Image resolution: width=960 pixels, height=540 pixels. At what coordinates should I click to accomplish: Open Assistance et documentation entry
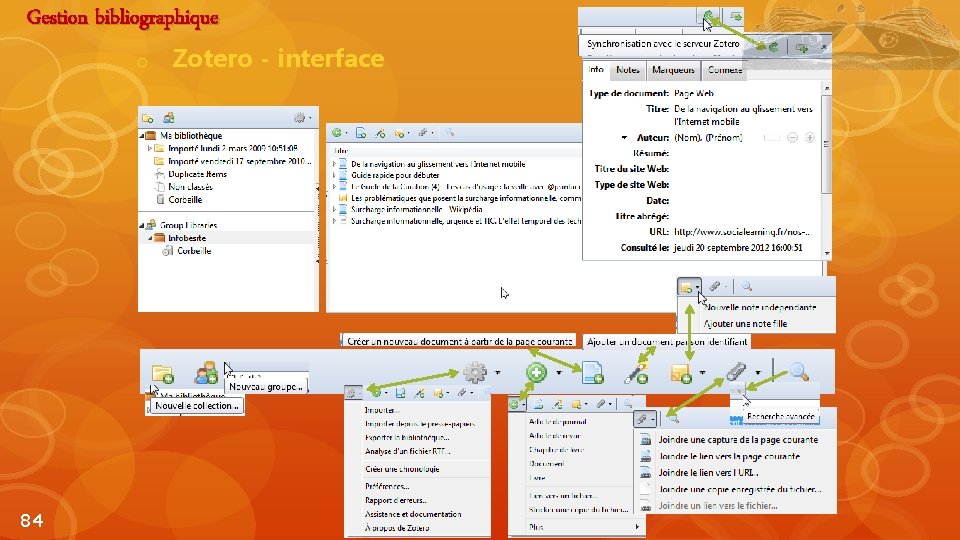click(413, 514)
